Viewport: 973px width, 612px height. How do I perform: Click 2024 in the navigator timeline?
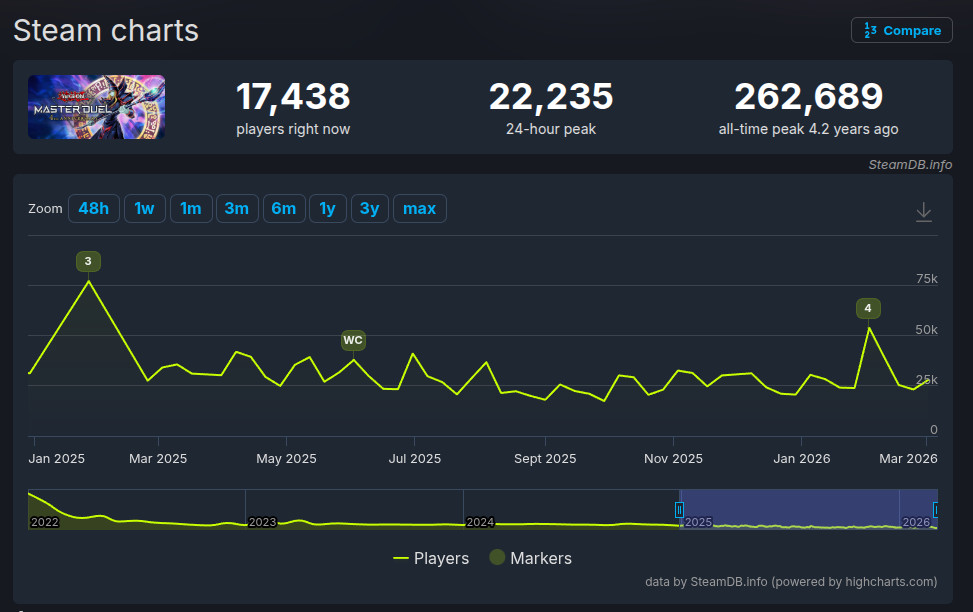480,522
